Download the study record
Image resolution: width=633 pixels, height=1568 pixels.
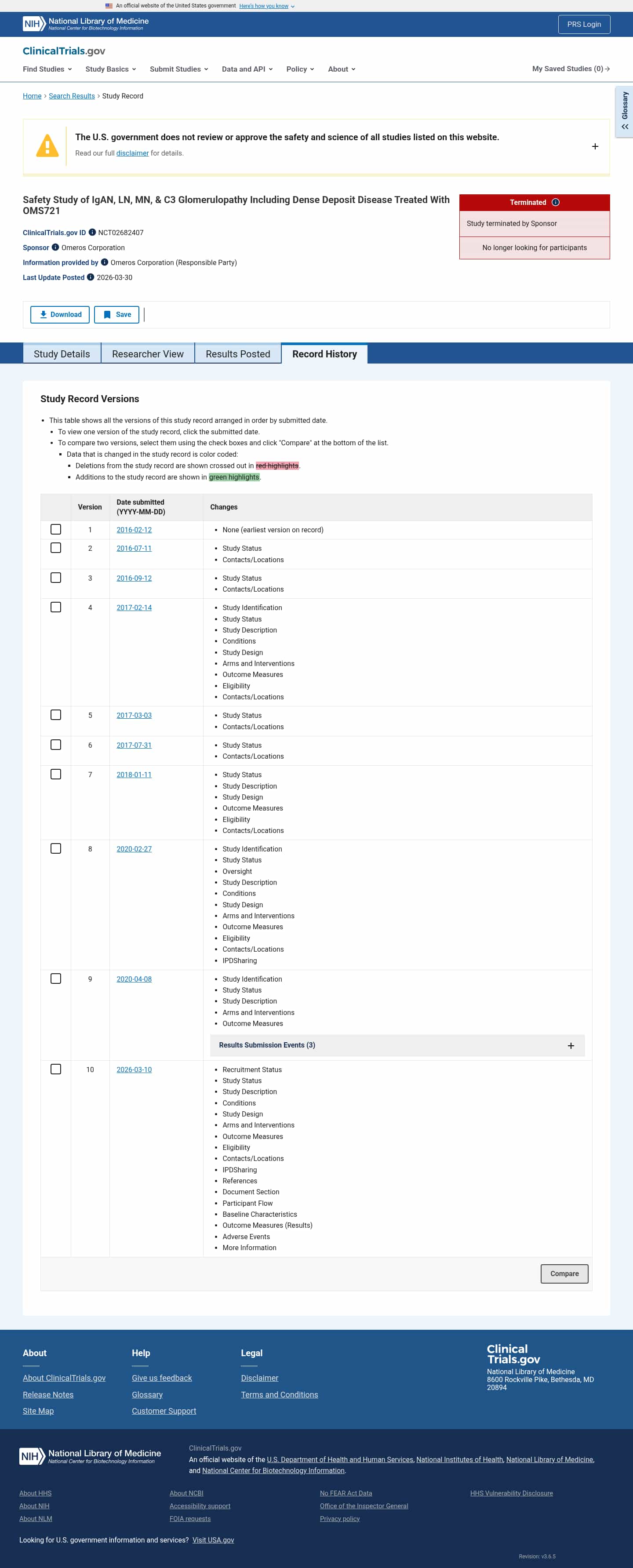60,315
